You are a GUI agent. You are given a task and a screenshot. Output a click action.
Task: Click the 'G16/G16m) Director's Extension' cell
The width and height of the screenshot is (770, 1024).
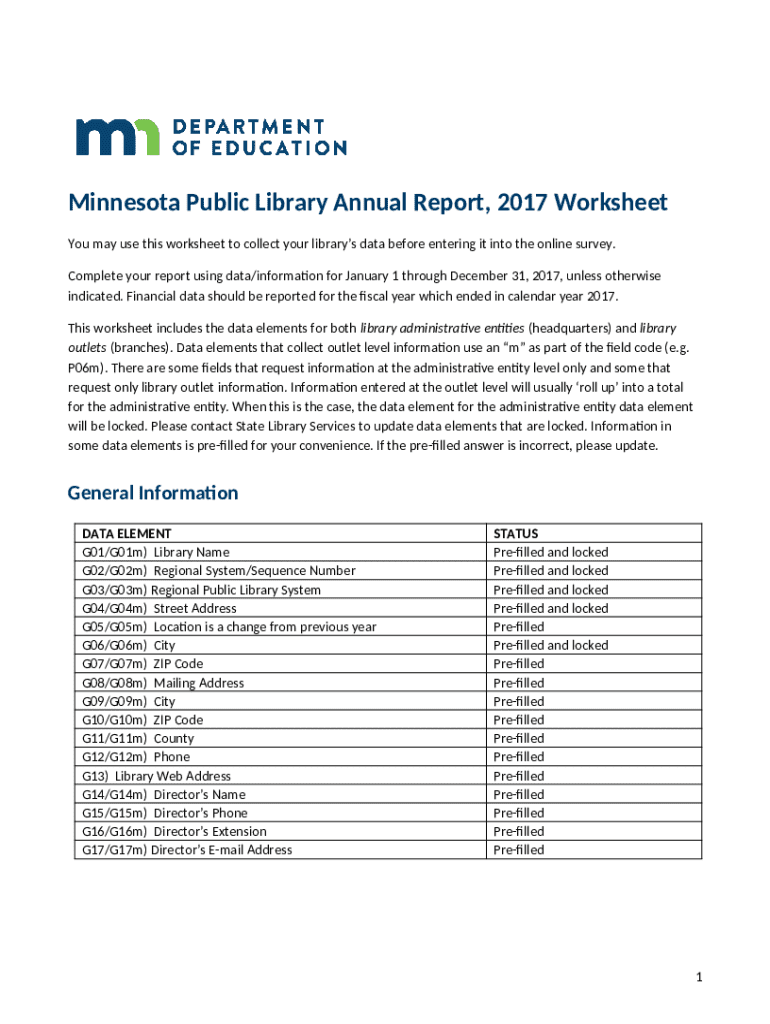pyautogui.click(x=174, y=832)
